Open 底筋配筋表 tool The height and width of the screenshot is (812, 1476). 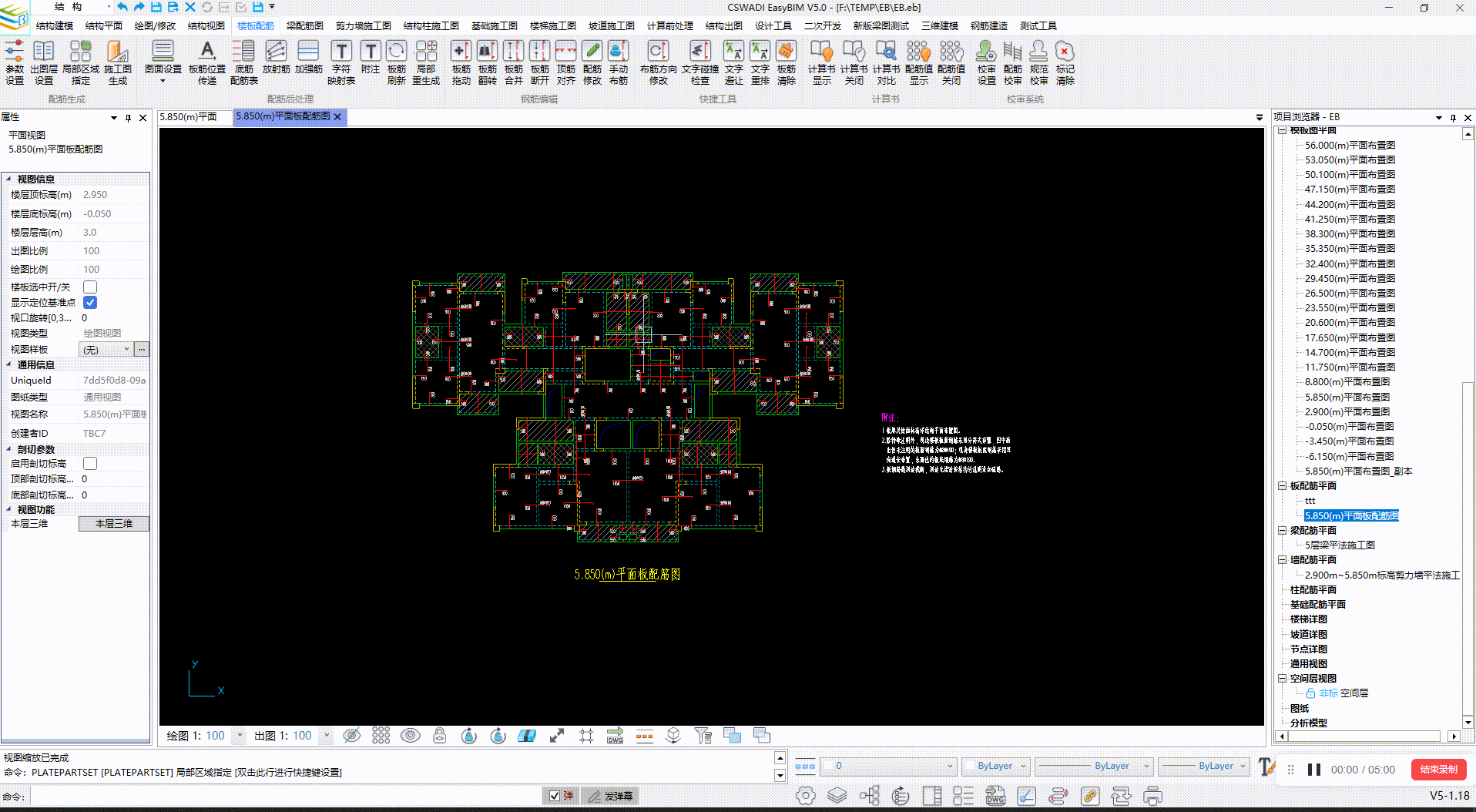pos(244,63)
